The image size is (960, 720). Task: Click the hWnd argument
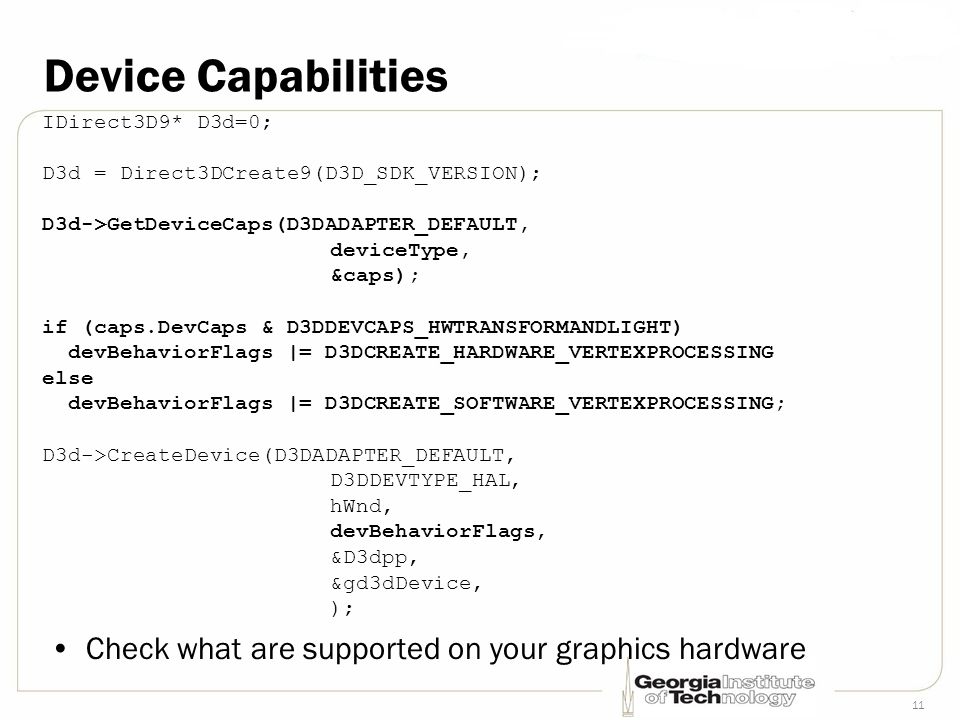[x=361, y=506]
